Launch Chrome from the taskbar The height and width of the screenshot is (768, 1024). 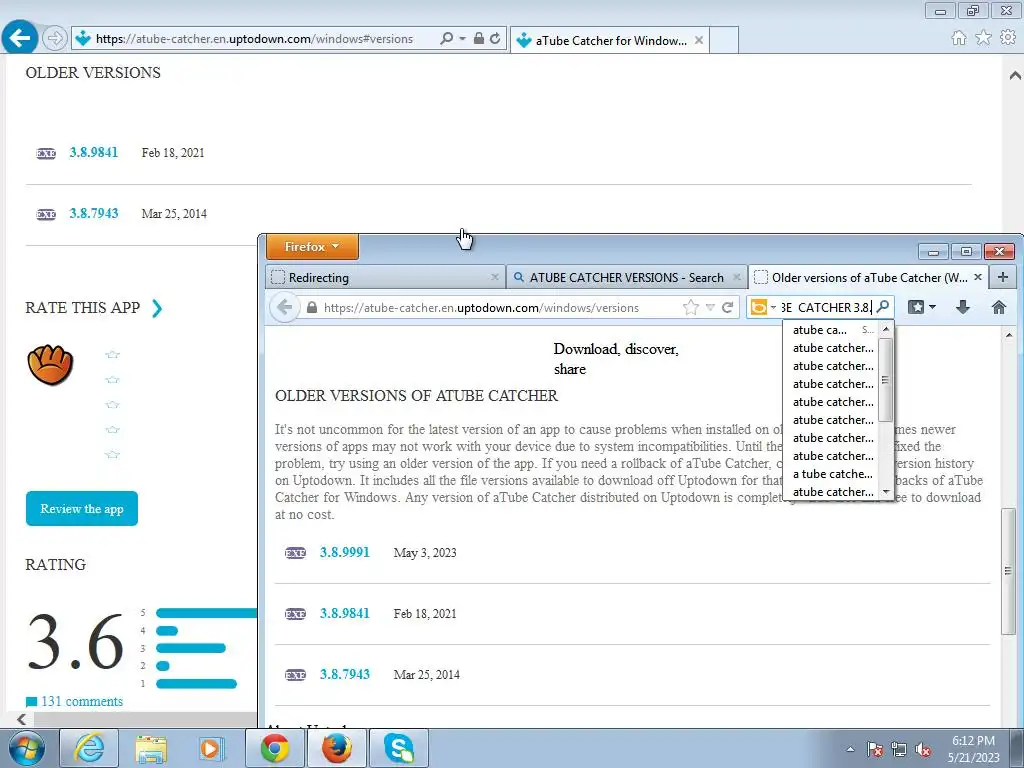tap(275, 748)
